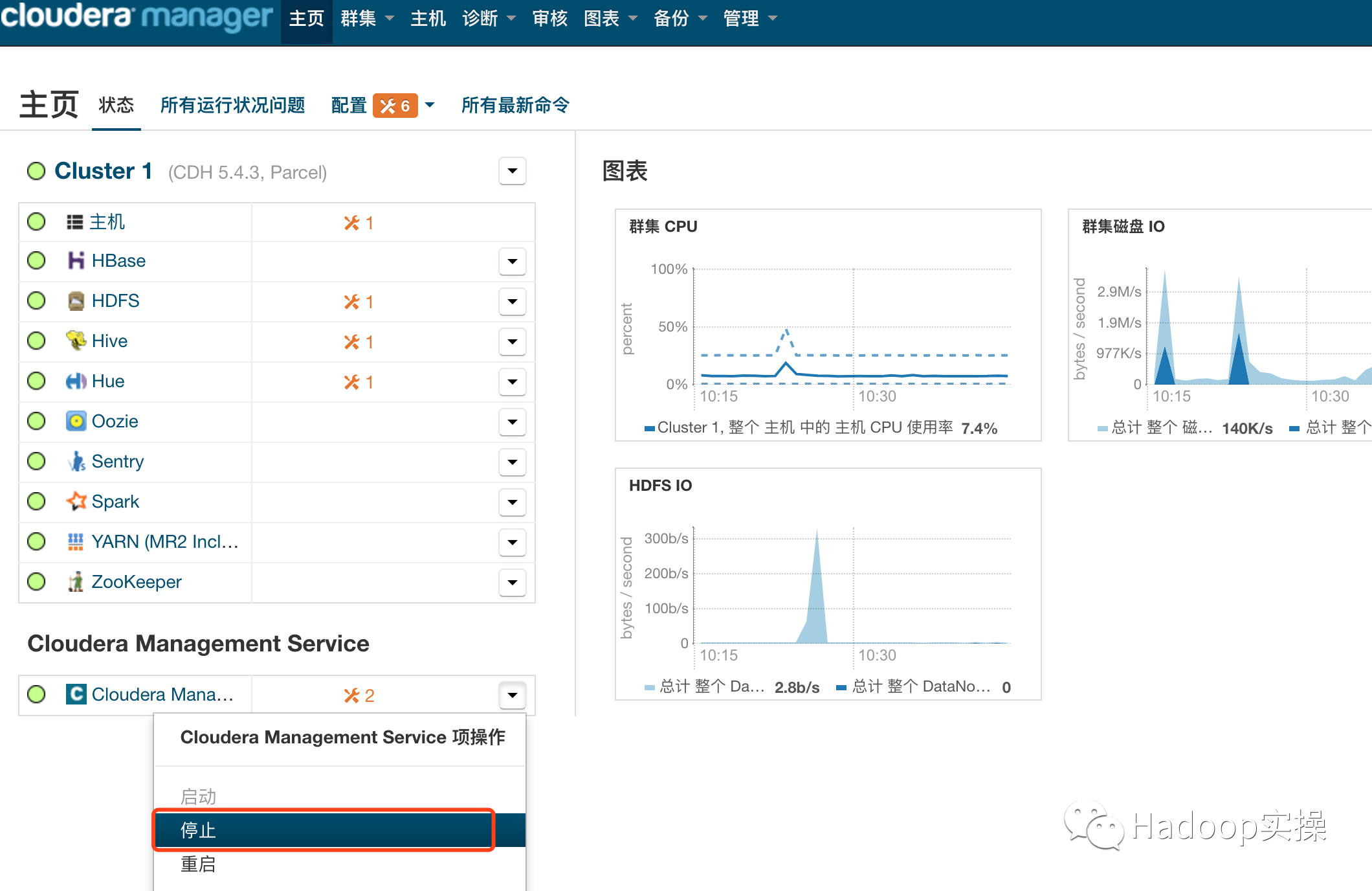The width and height of the screenshot is (1372, 891).
Task: Open the Cloudera Mana… service link
Action: point(162,694)
